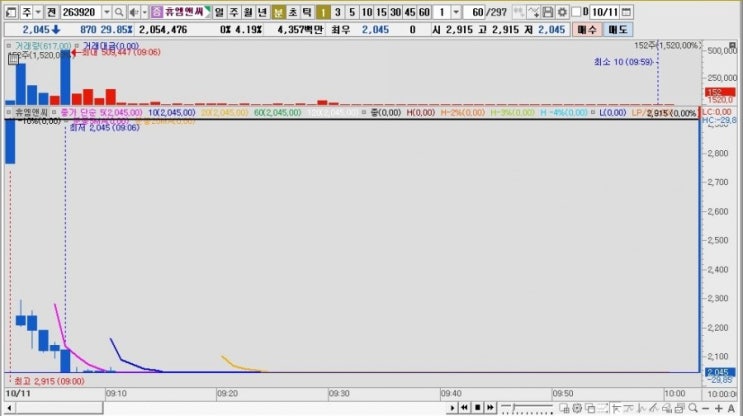Click the bottom toolbar magnifier zoom icon

(693, 408)
